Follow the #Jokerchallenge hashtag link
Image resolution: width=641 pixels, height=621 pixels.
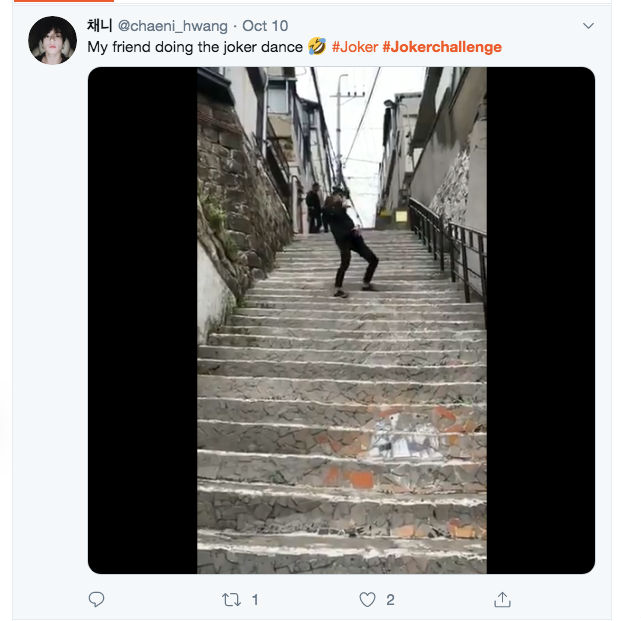point(442,47)
